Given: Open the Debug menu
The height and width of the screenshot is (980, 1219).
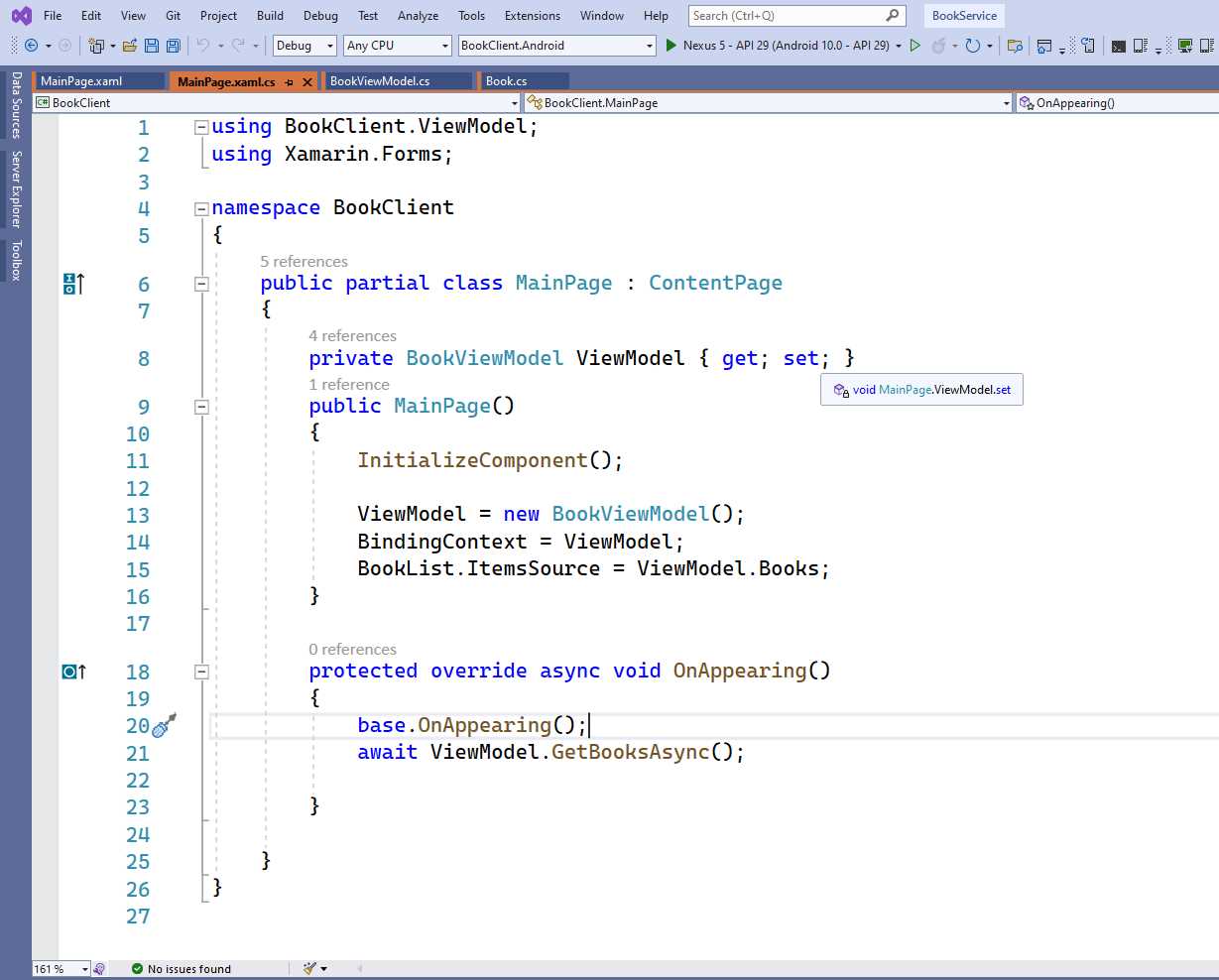Looking at the screenshot, I should (x=320, y=16).
